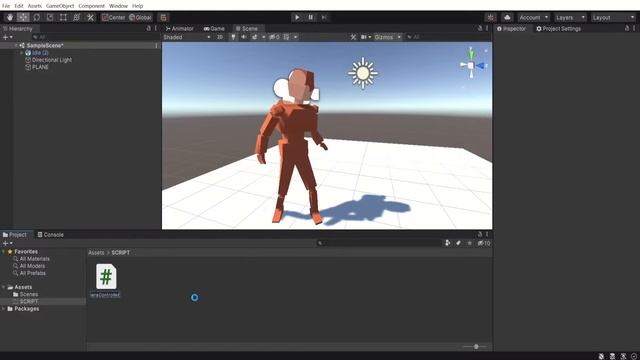Select the Rotate tool
Viewport: 640px width, 360px height.
(37, 18)
